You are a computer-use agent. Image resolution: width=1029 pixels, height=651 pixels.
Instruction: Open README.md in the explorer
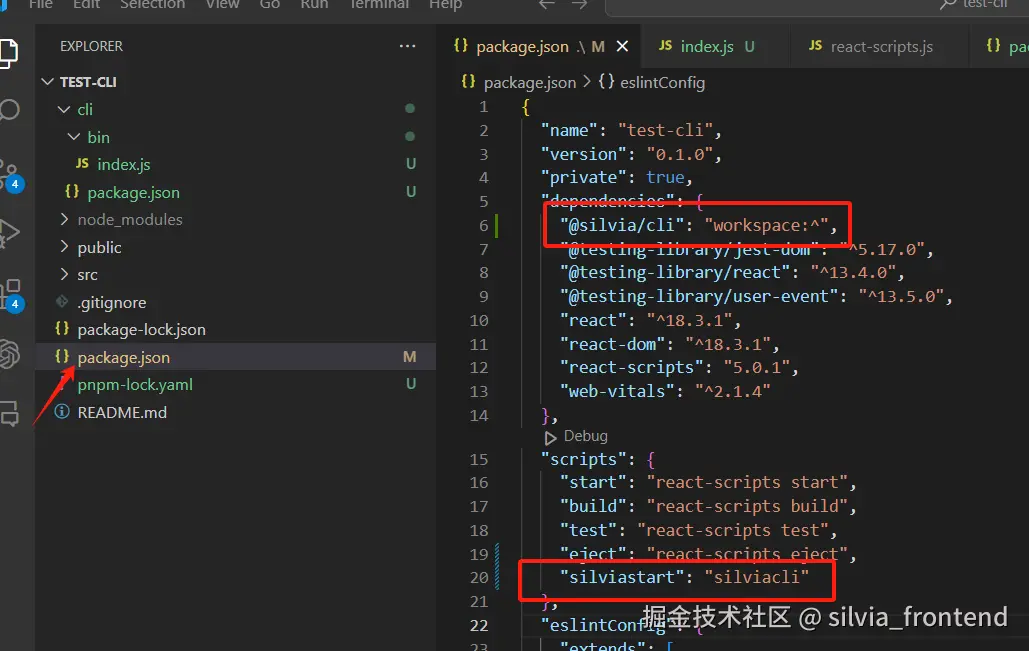click(x=122, y=413)
